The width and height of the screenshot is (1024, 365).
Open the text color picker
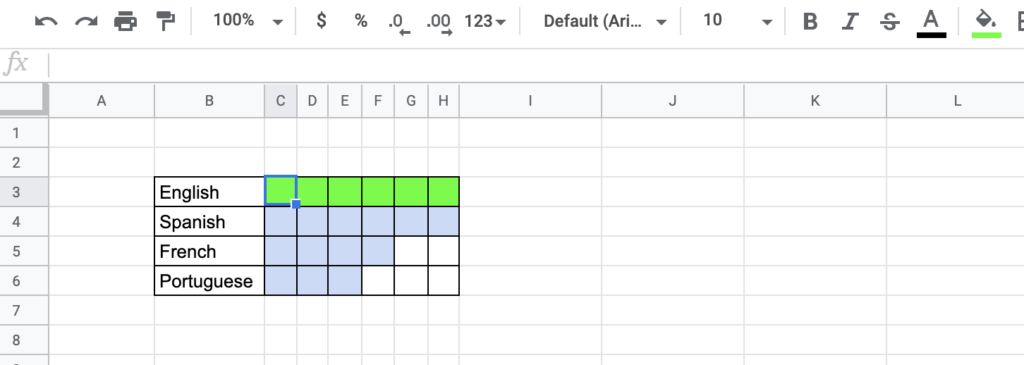coord(931,23)
